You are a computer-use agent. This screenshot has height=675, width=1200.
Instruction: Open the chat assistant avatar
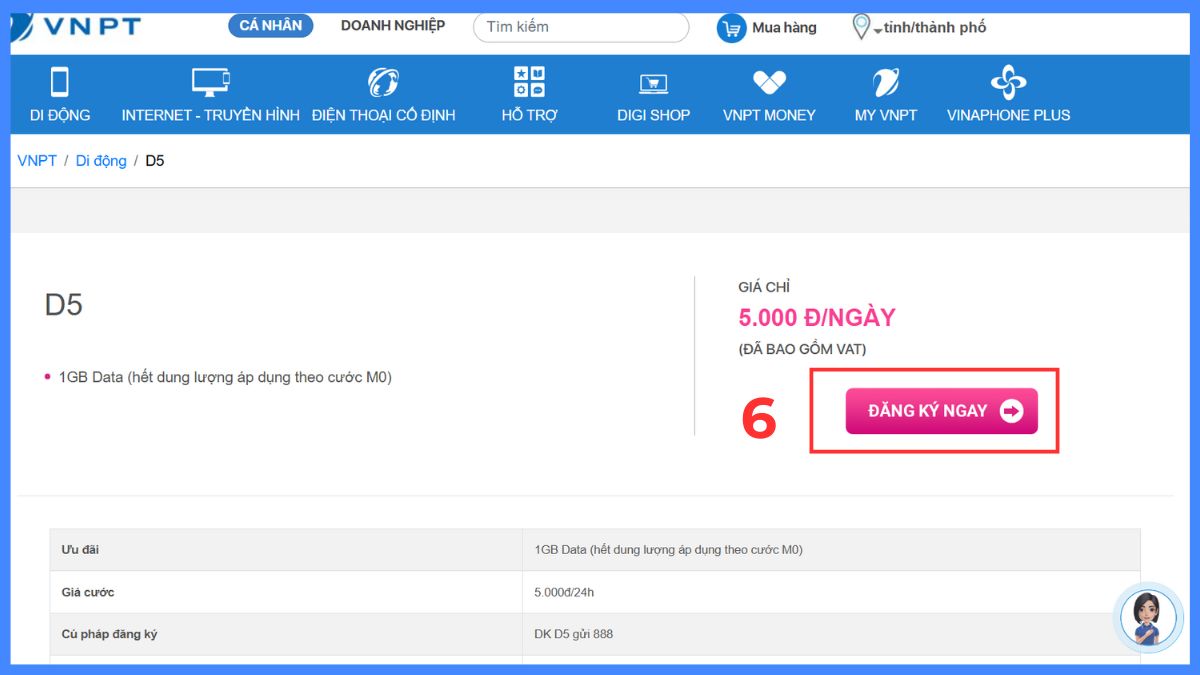pos(1148,618)
